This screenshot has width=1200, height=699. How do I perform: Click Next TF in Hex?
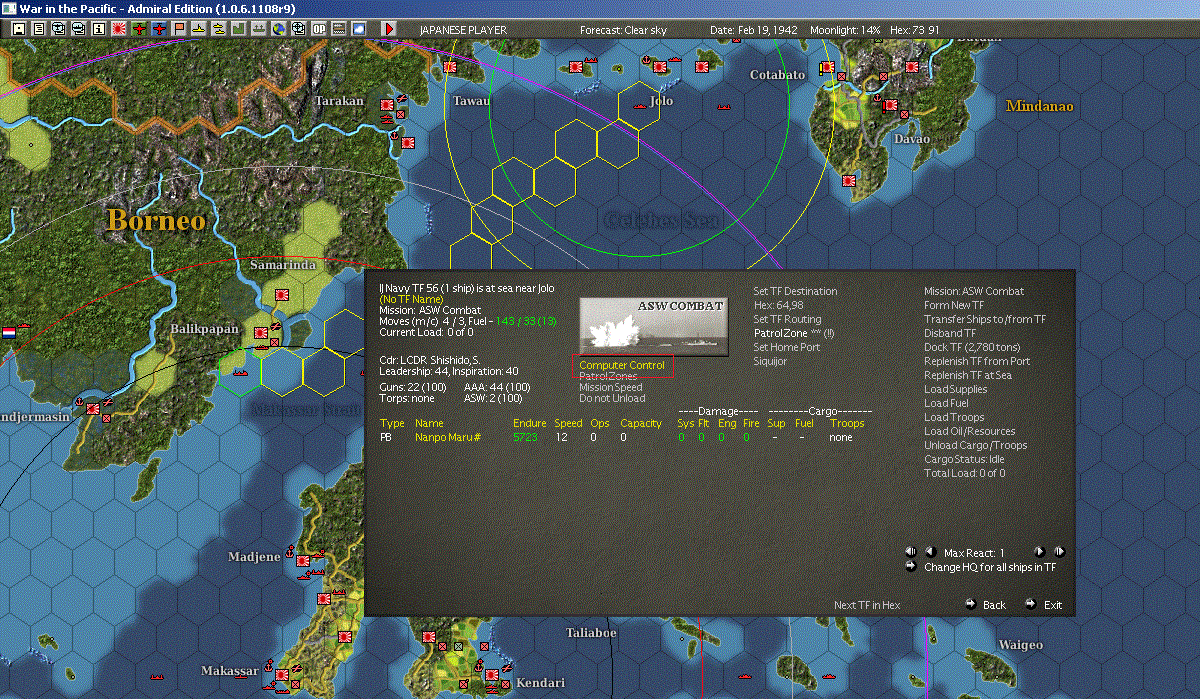867,605
